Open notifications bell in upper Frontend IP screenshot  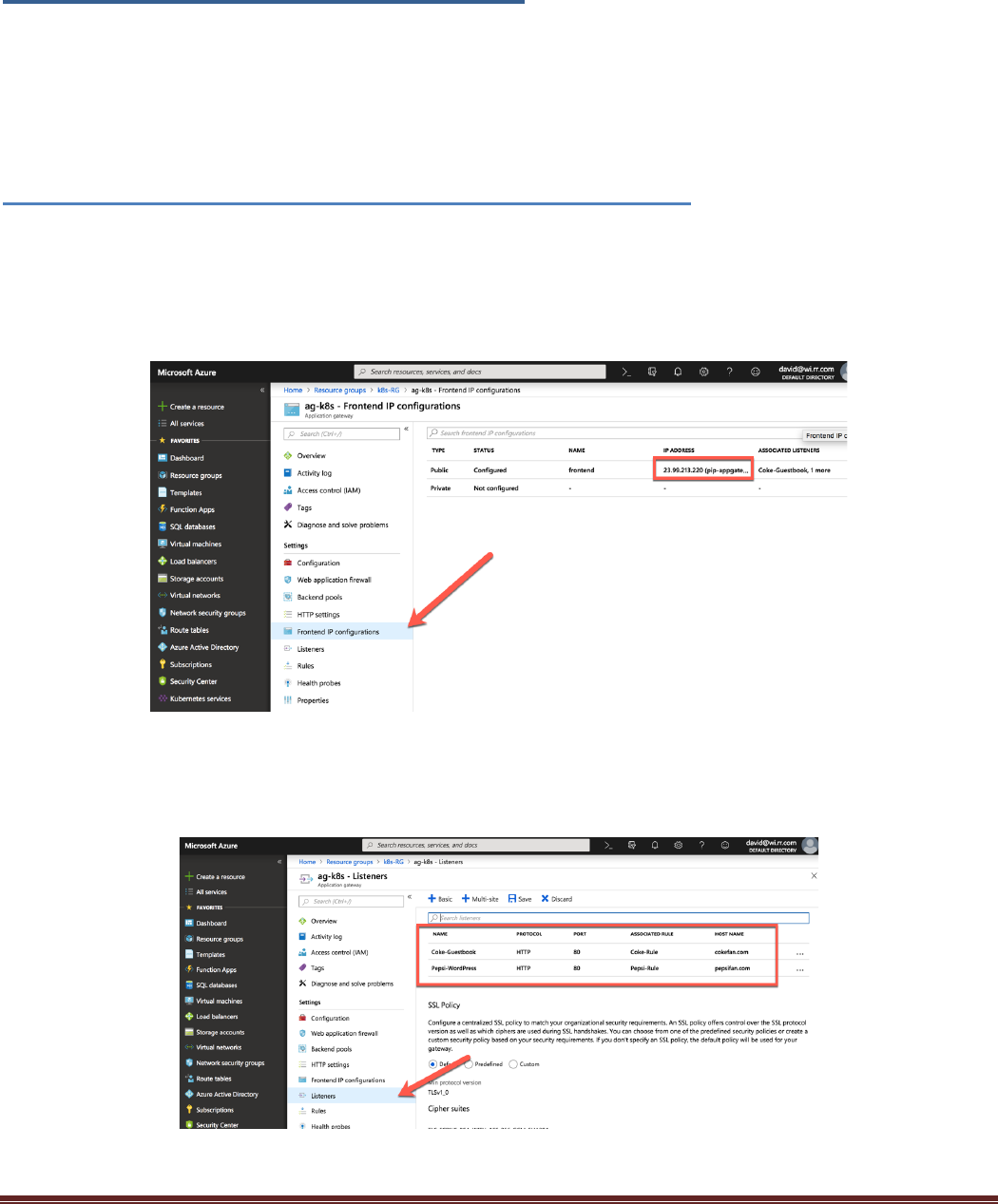coord(678,373)
